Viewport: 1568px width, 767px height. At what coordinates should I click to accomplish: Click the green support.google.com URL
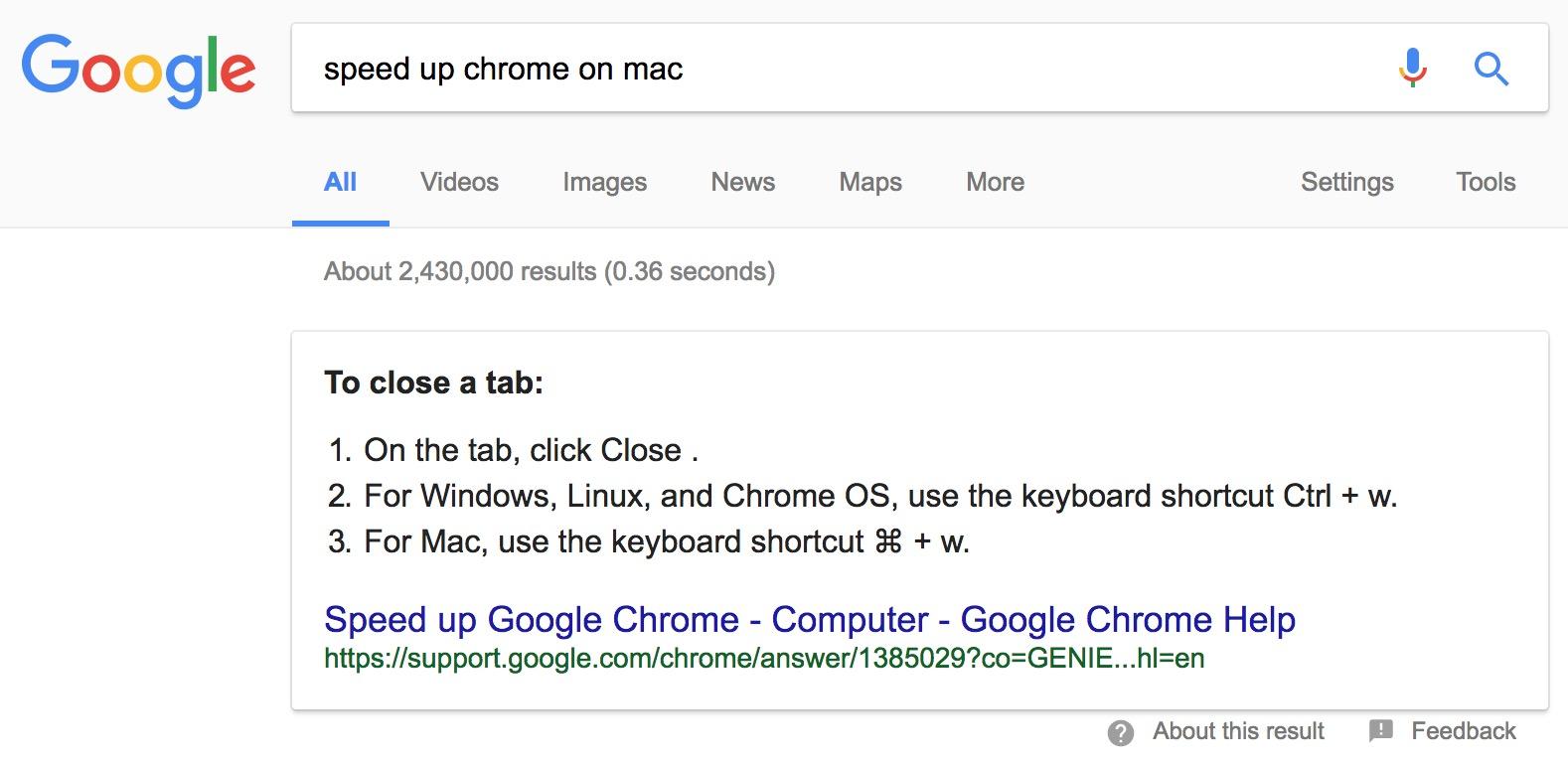click(x=764, y=658)
